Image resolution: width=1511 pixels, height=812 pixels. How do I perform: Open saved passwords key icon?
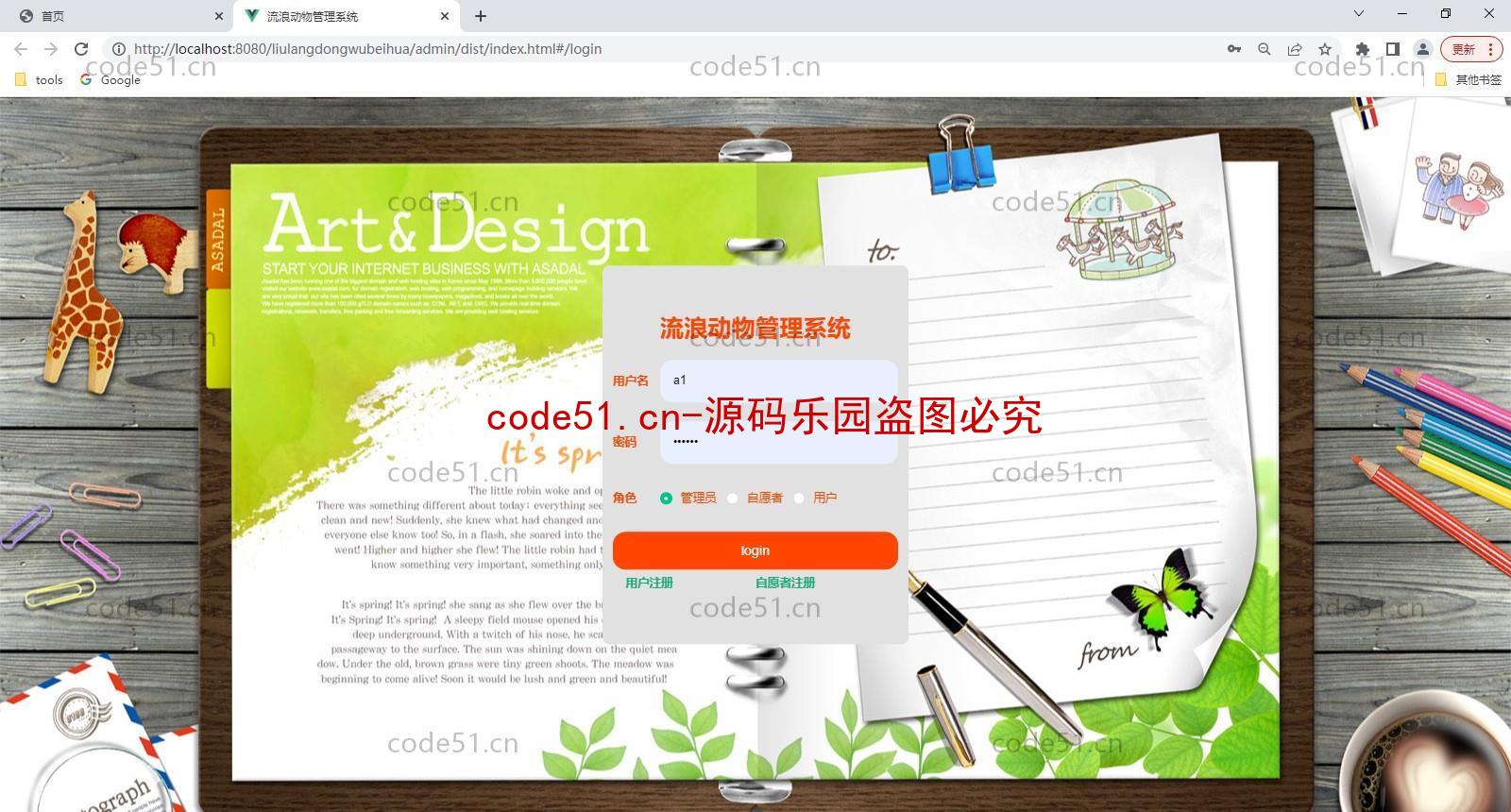(1234, 49)
